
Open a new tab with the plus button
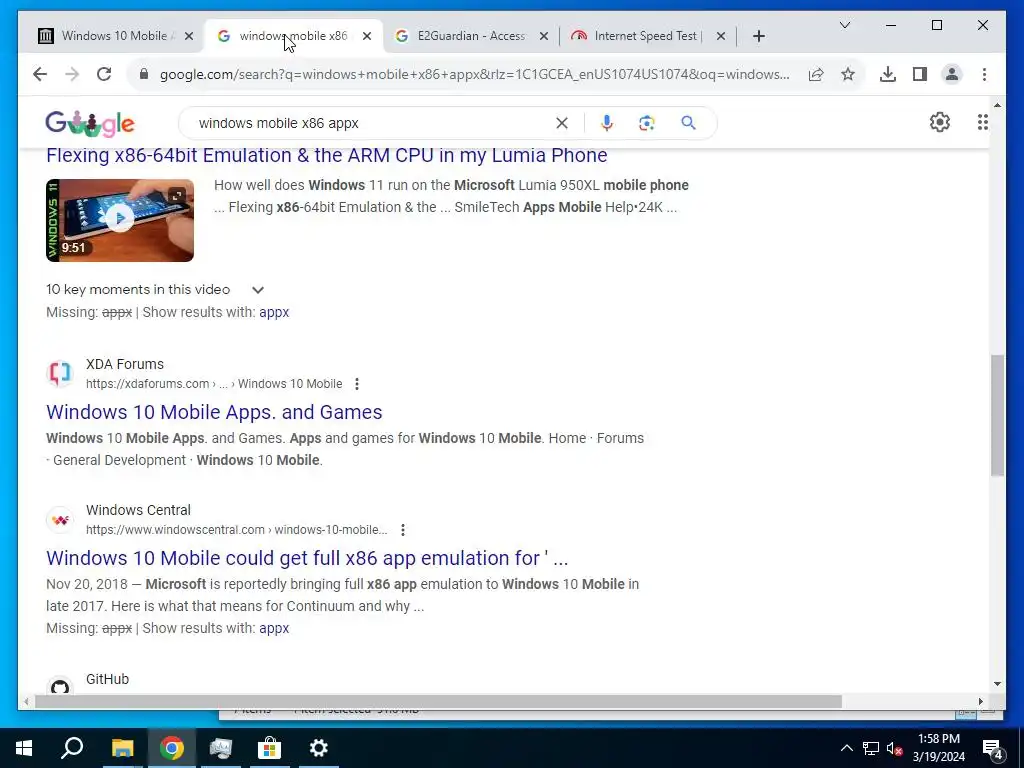[758, 36]
